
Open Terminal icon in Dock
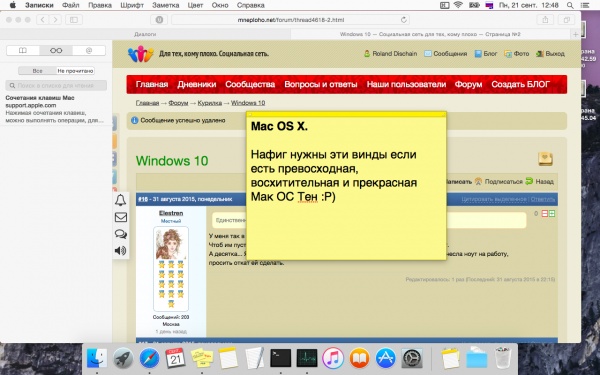(280, 358)
